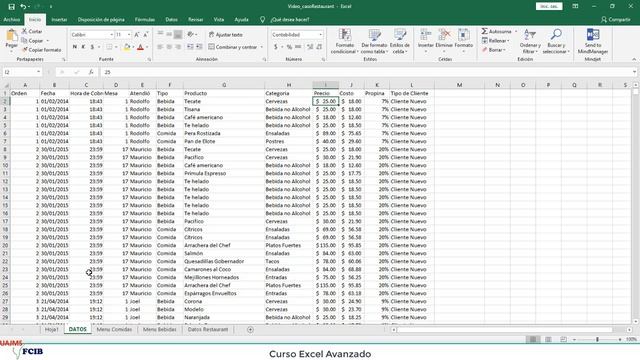
Task: Click the vertical scrollbar down arrow
Action: (x=636, y=322)
